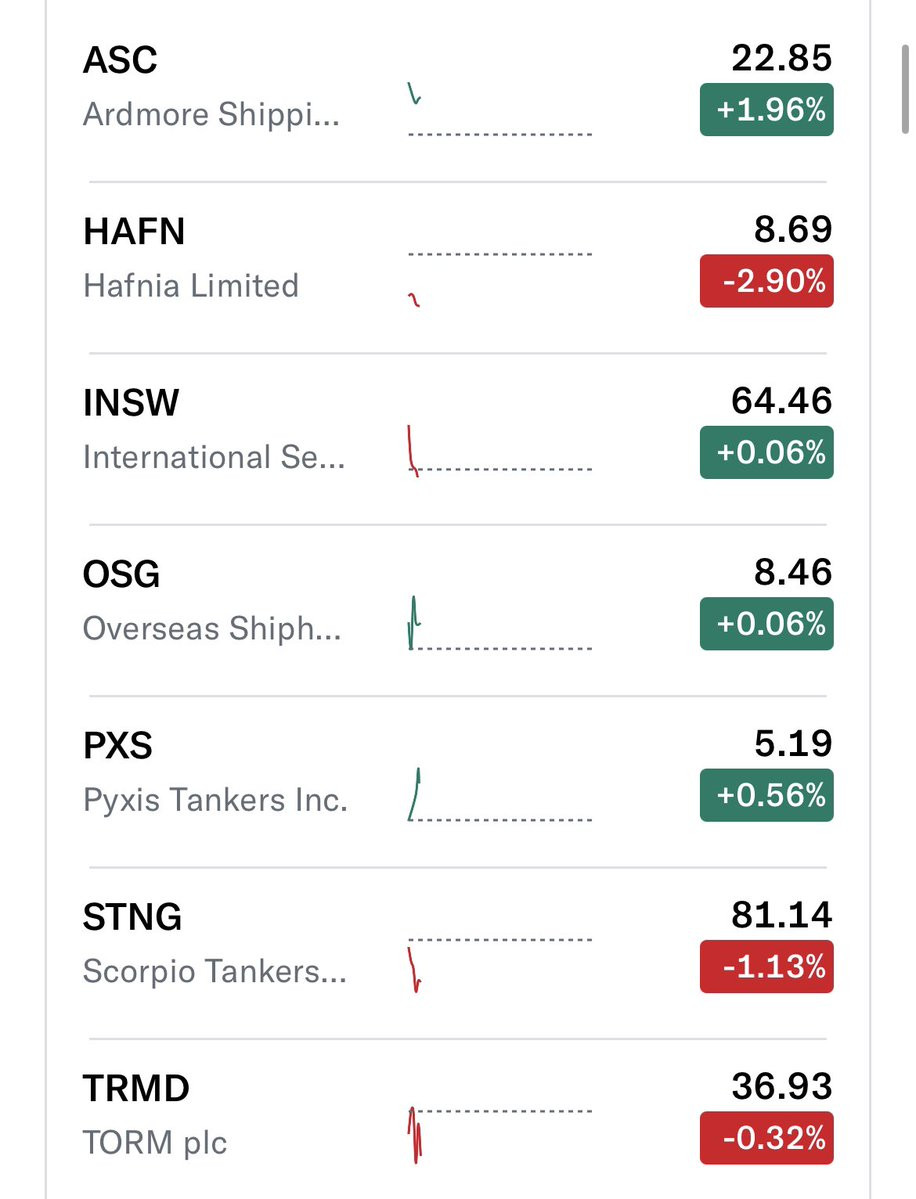The width and height of the screenshot is (916, 1199).
Task: Tap the ASC +1.96% change badge
Action: pos(766,110)
